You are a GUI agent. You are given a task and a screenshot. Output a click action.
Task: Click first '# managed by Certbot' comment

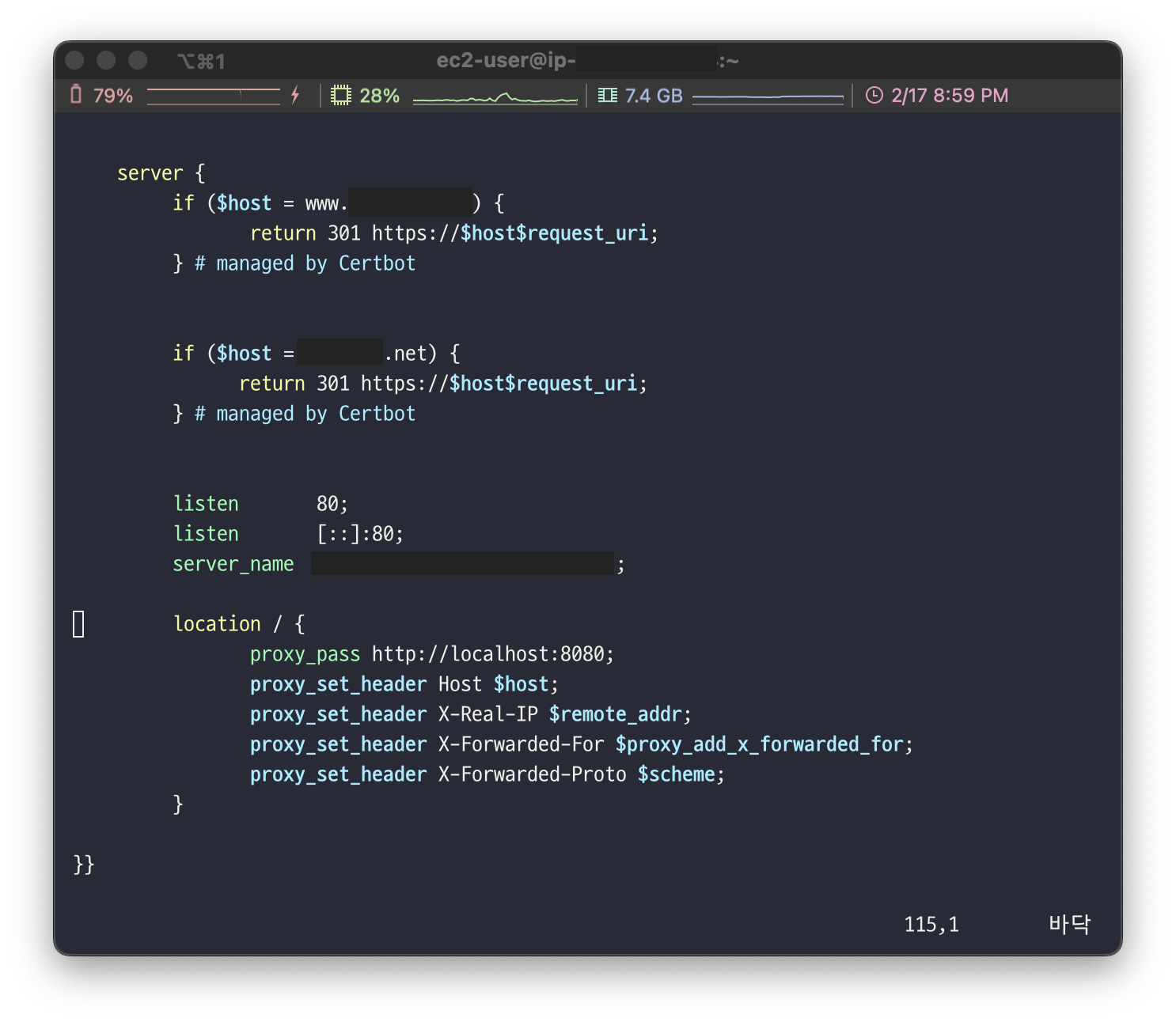click(305, 263)
